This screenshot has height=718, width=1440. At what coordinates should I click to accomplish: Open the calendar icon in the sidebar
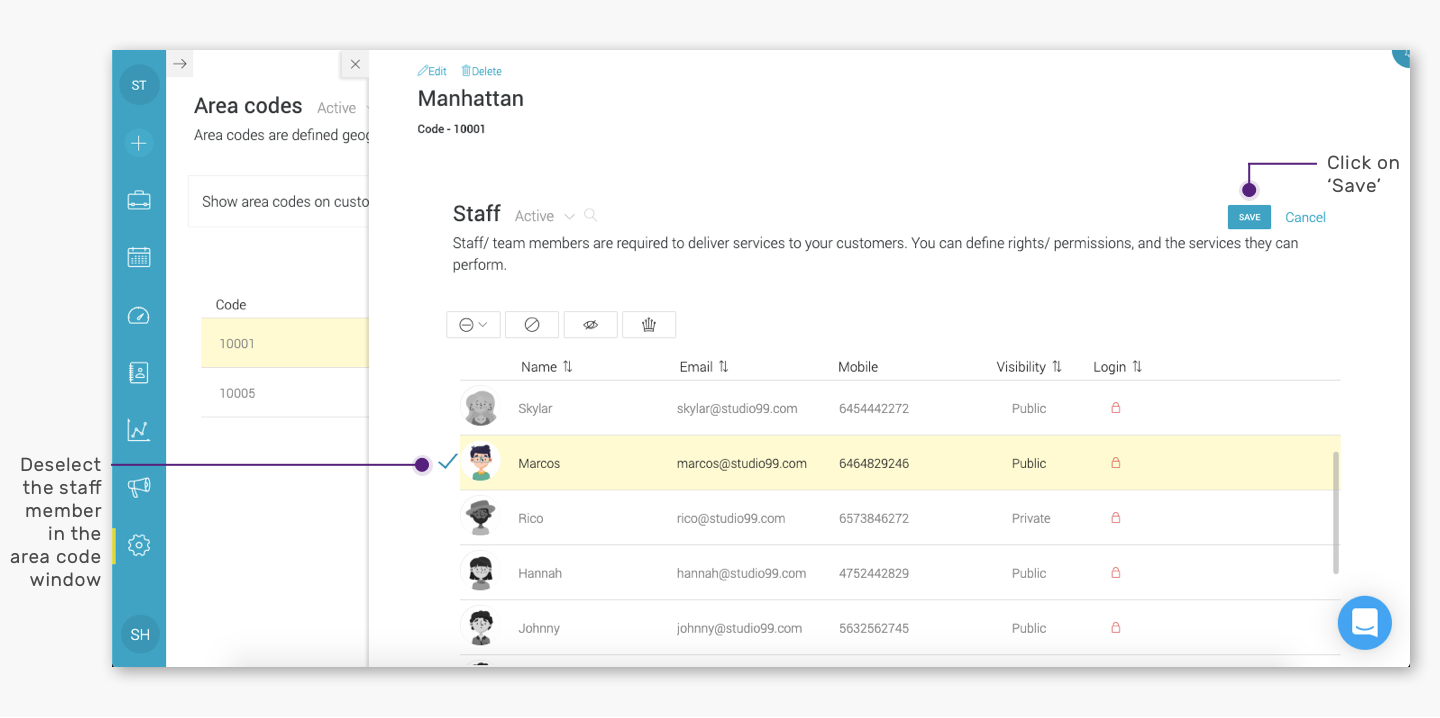(139, 257)
